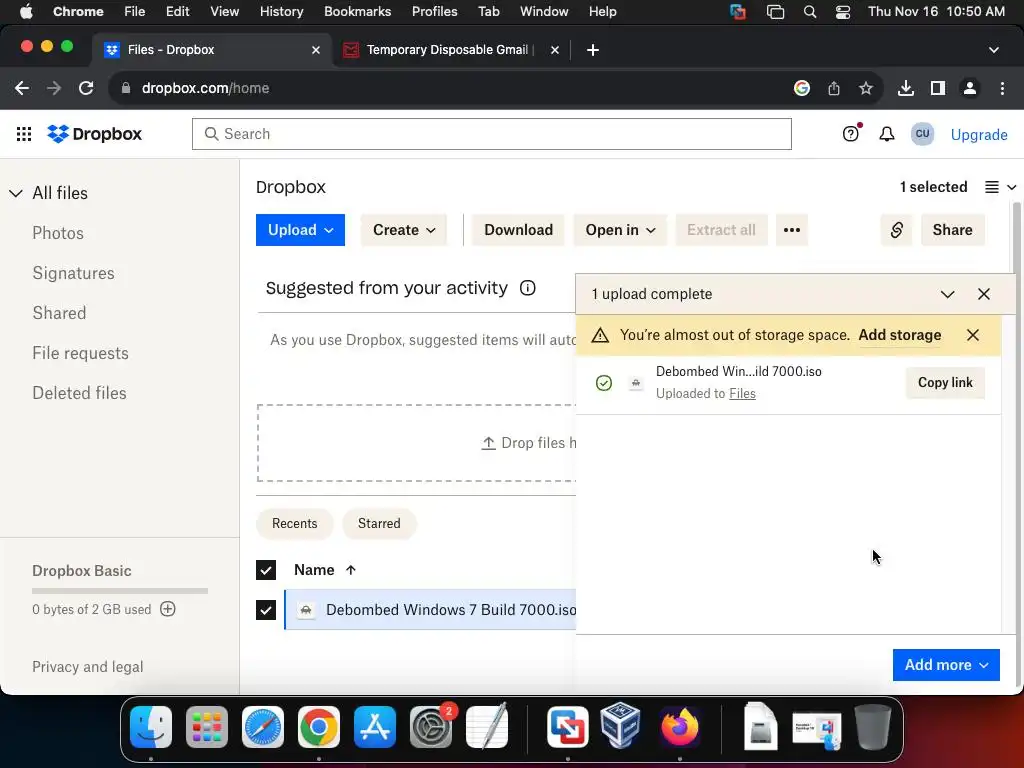Click Copy link for uploaded file

coord(945,383)
